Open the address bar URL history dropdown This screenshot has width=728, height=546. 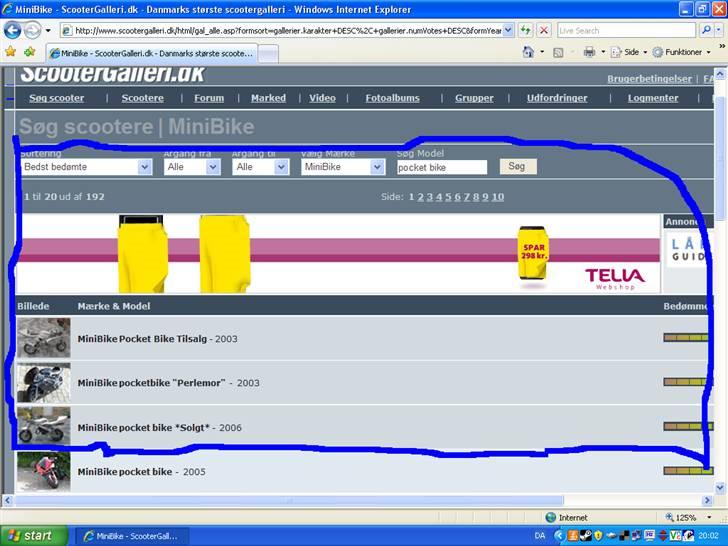click(508, 31)
